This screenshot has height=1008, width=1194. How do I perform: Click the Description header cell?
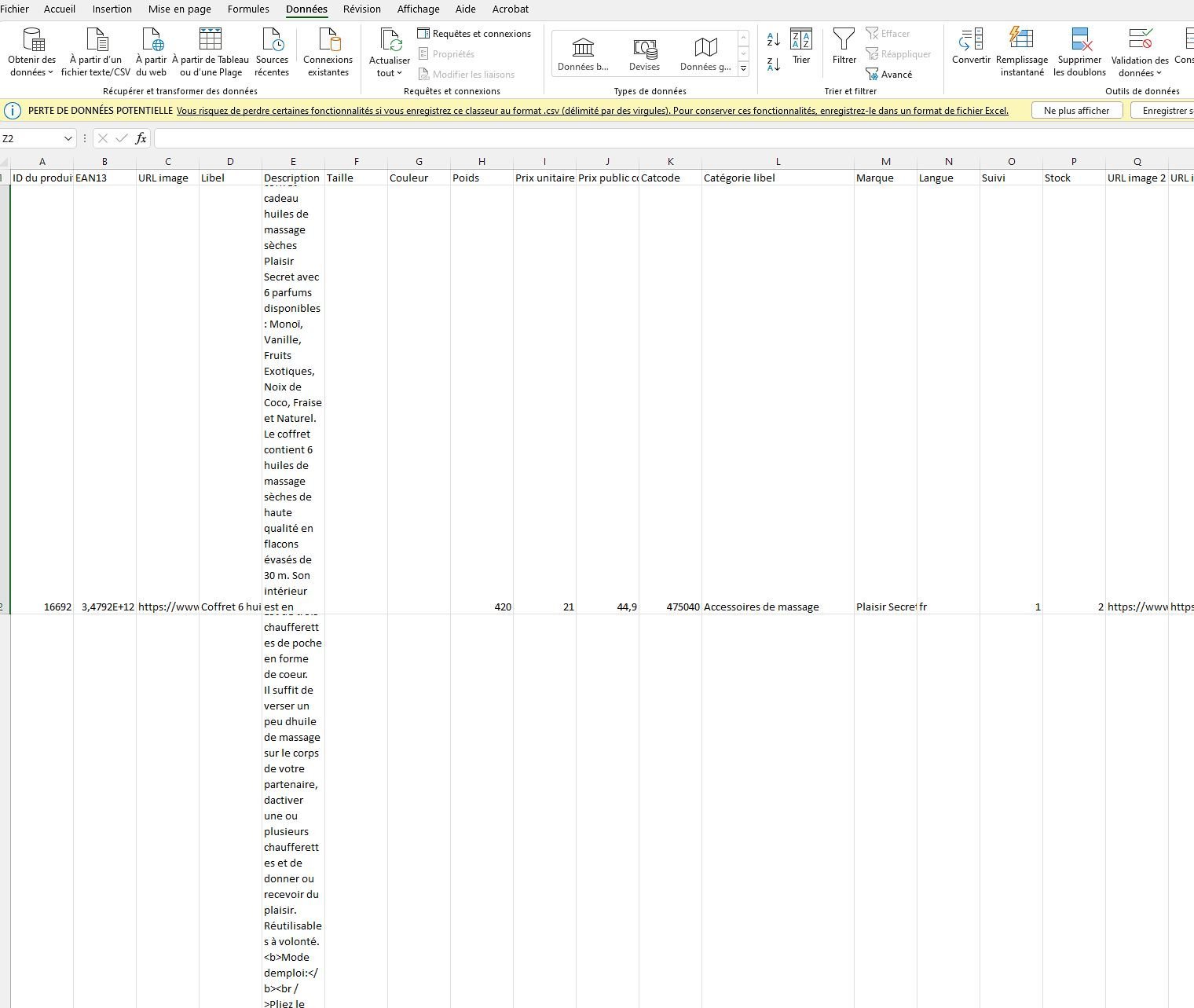coord(293,178)
